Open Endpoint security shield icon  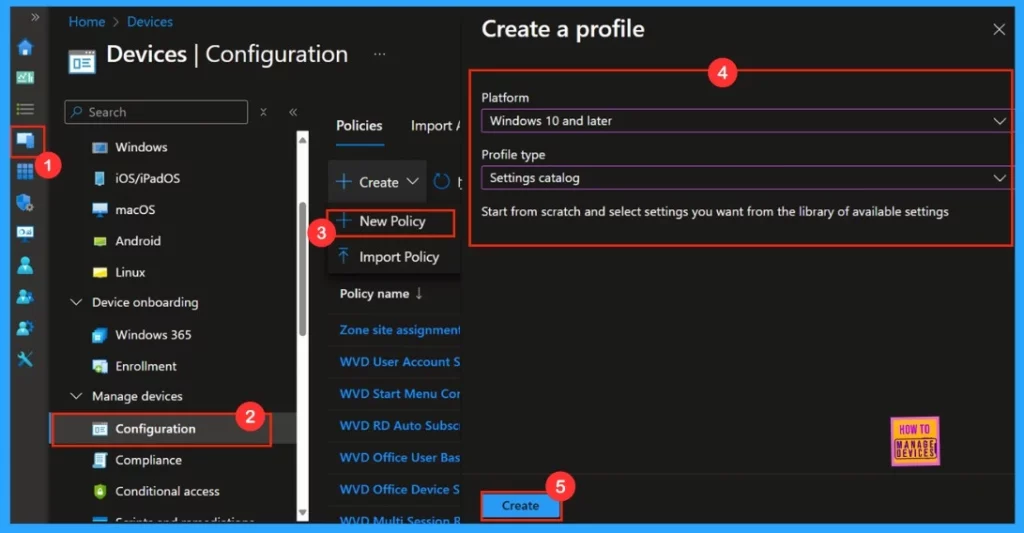(x=25, y=202)
